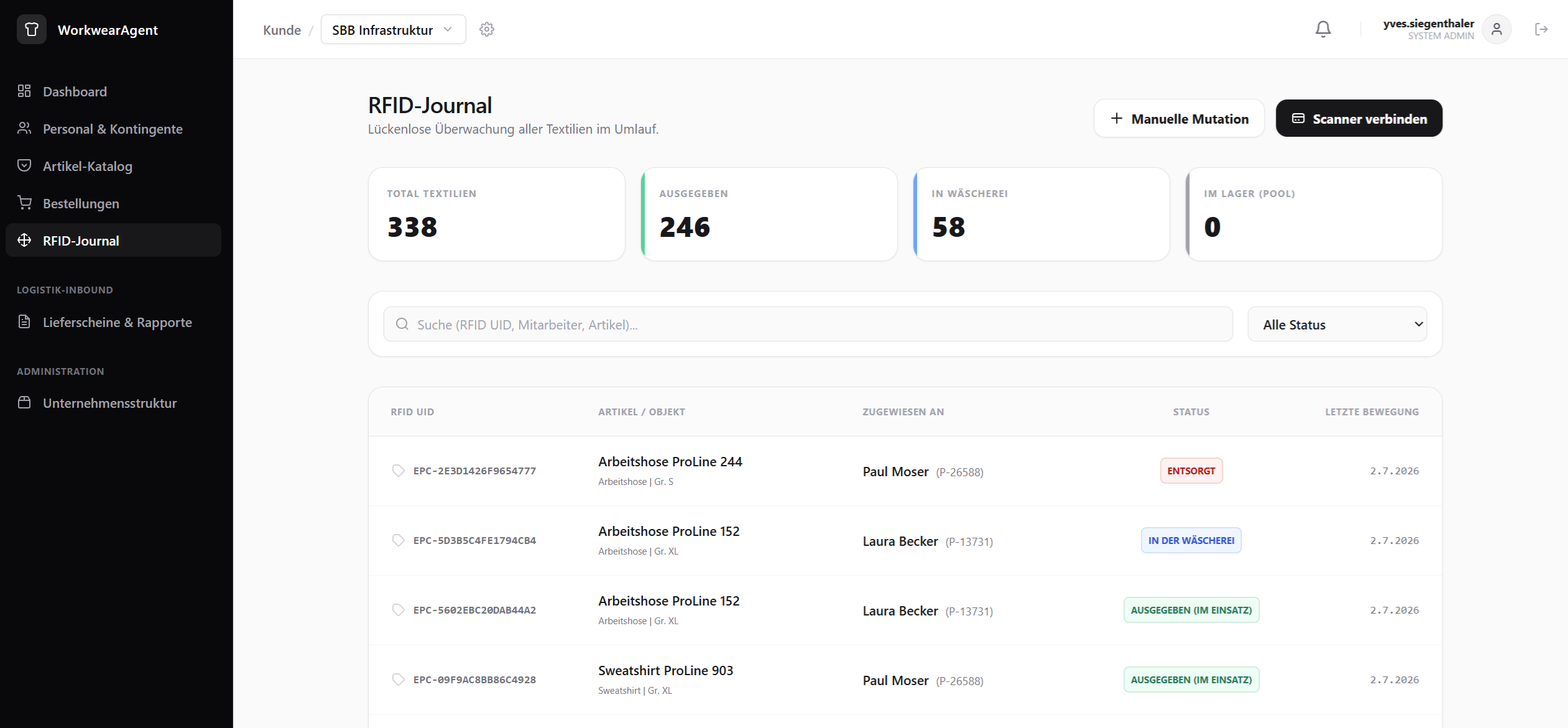Click the WorkwearAgent shirt logo
This screenshot has height=728, width=1568.
(x=32, y=29)
